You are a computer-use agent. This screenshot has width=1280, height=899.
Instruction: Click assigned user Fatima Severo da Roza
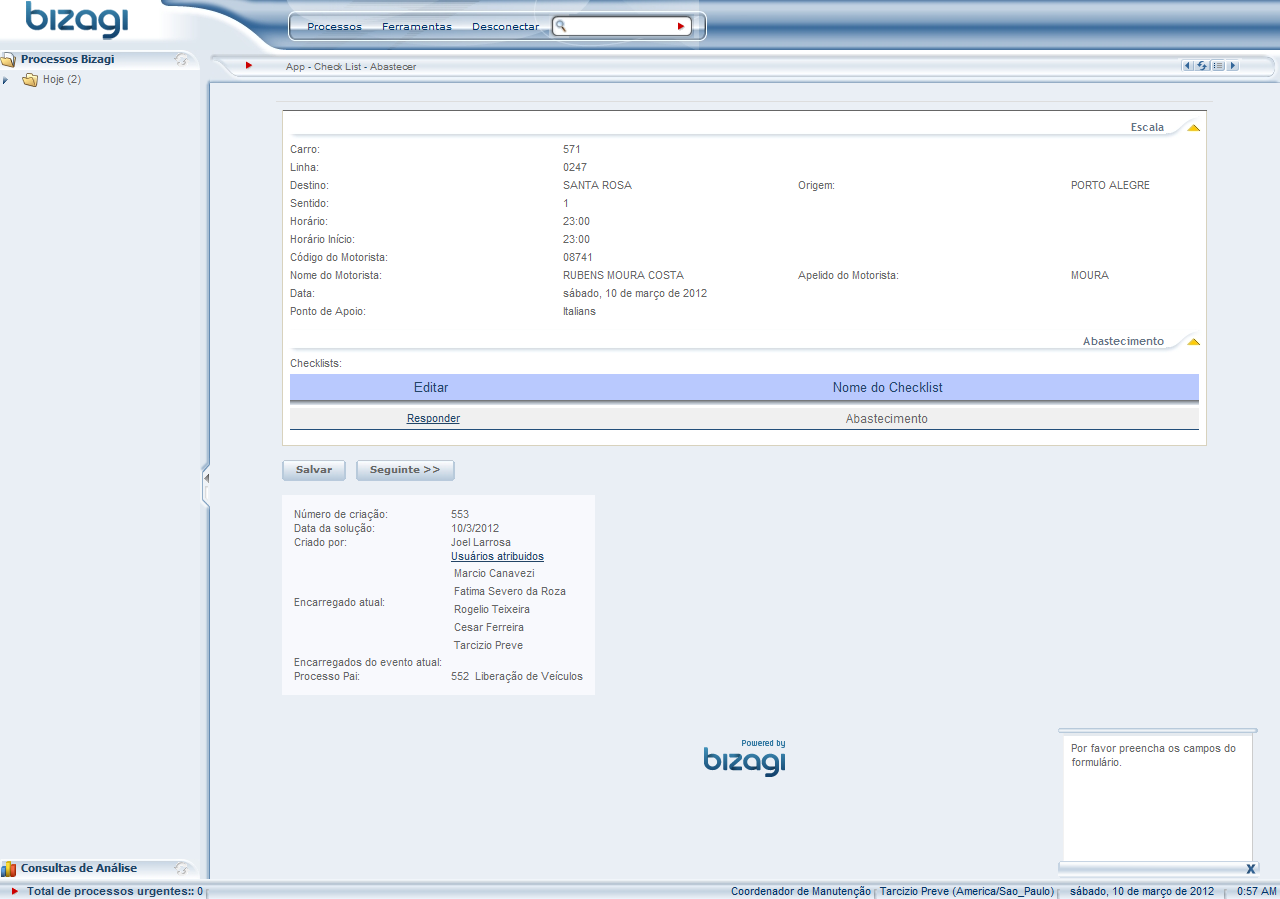point(510,591)
